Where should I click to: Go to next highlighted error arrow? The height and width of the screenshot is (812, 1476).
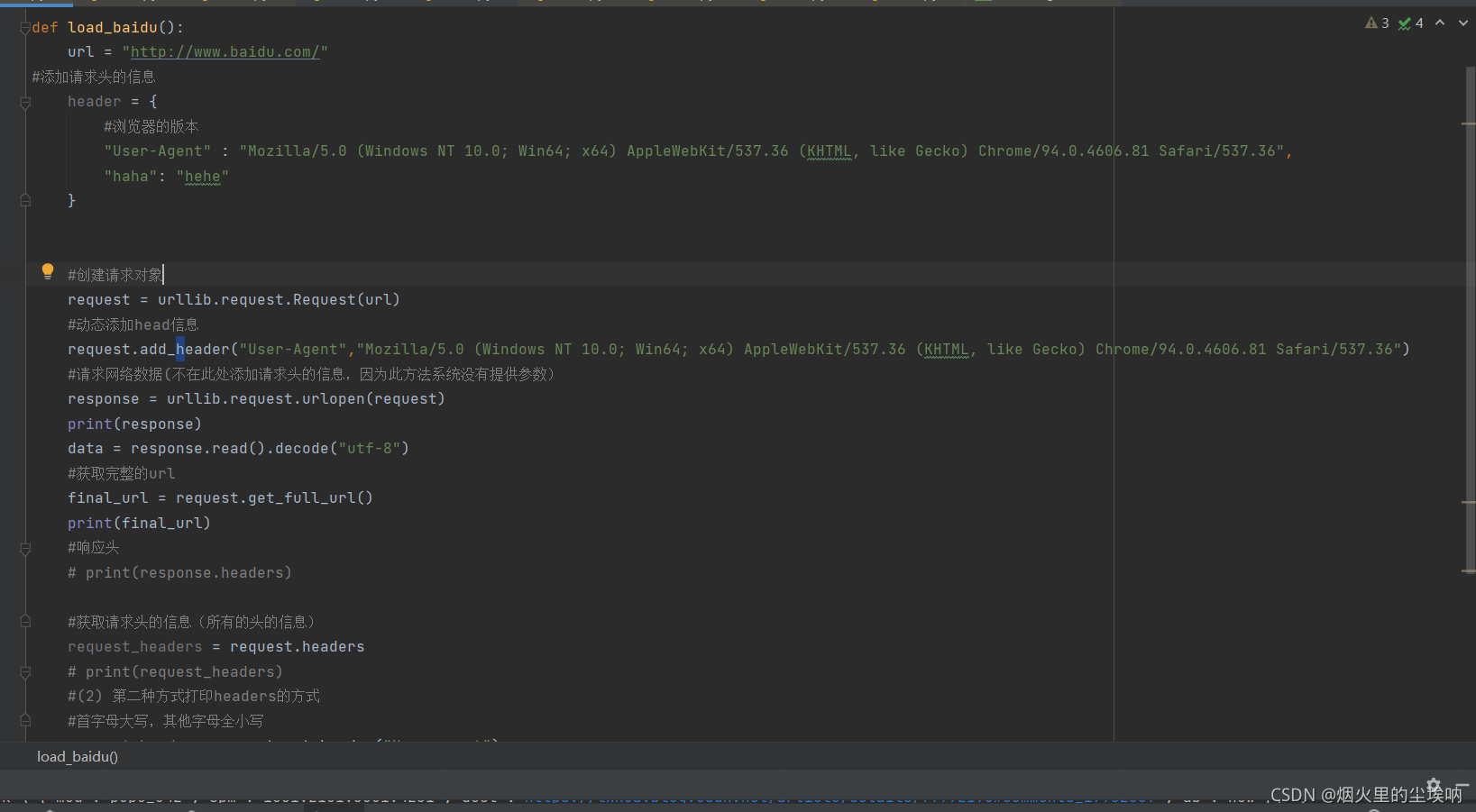coord(1462,23)
